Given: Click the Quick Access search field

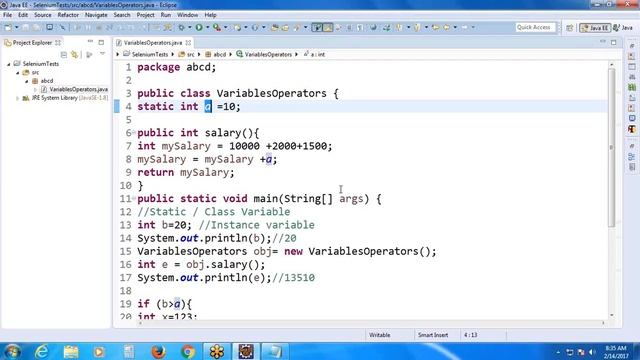Looking at the screenshot, I should pos(534,27).
